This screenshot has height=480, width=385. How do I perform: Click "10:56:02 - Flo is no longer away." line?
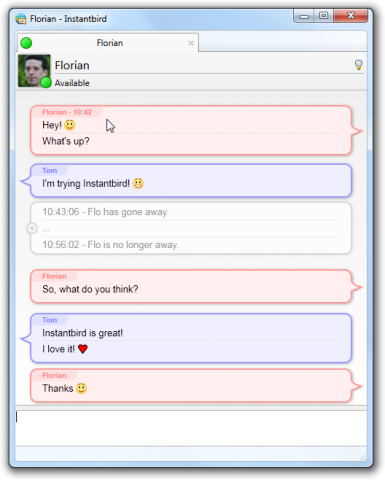click(x=110, y=245)
